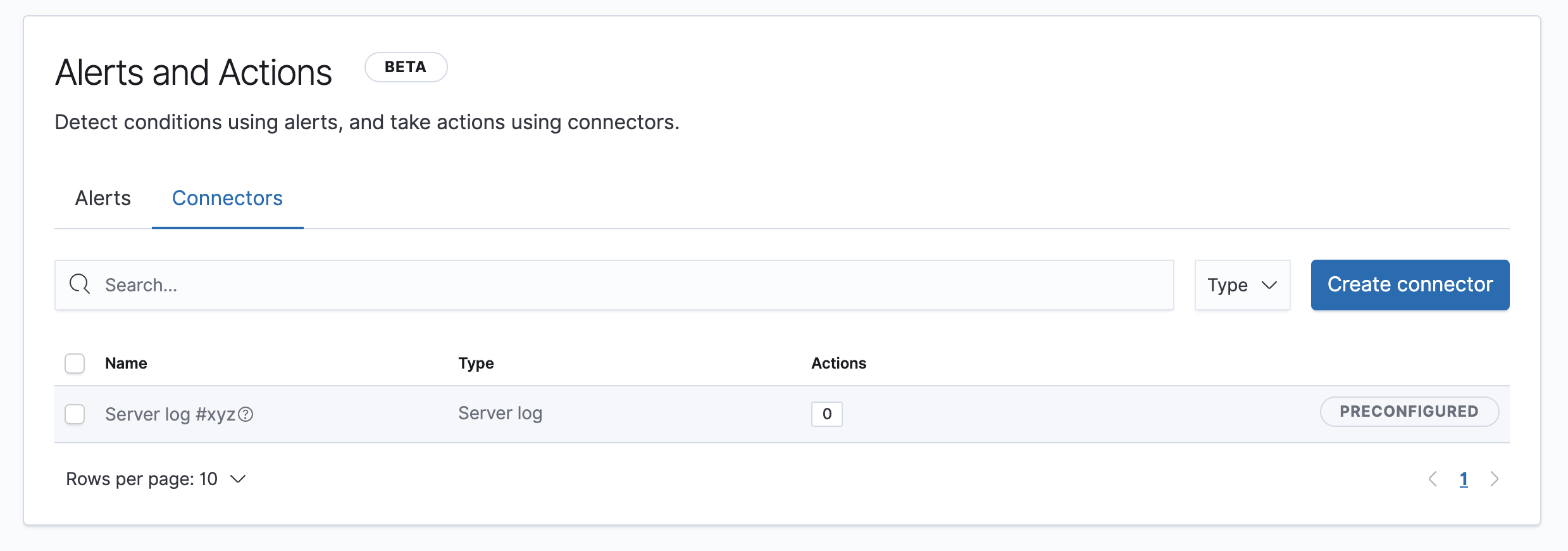Select all connectors using the header checkbox
The width and height of the screenshot is (1568, 551).
point(74,363)
